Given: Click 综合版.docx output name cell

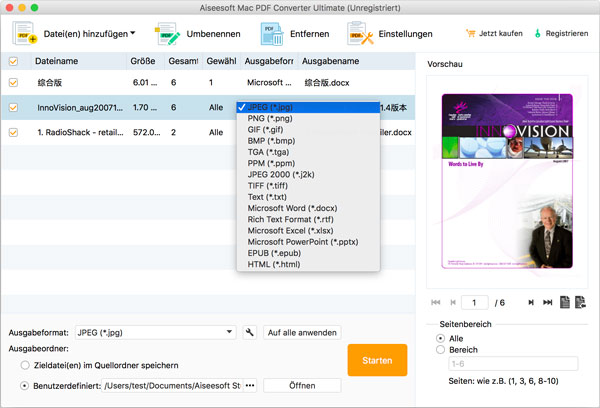Looking at the screenshot, I should [327, 83].
